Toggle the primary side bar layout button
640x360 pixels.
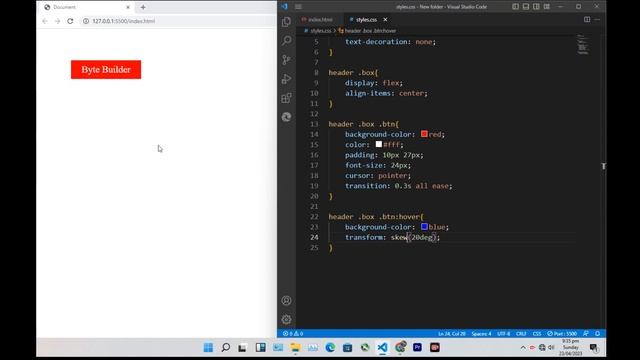[516, 7]
